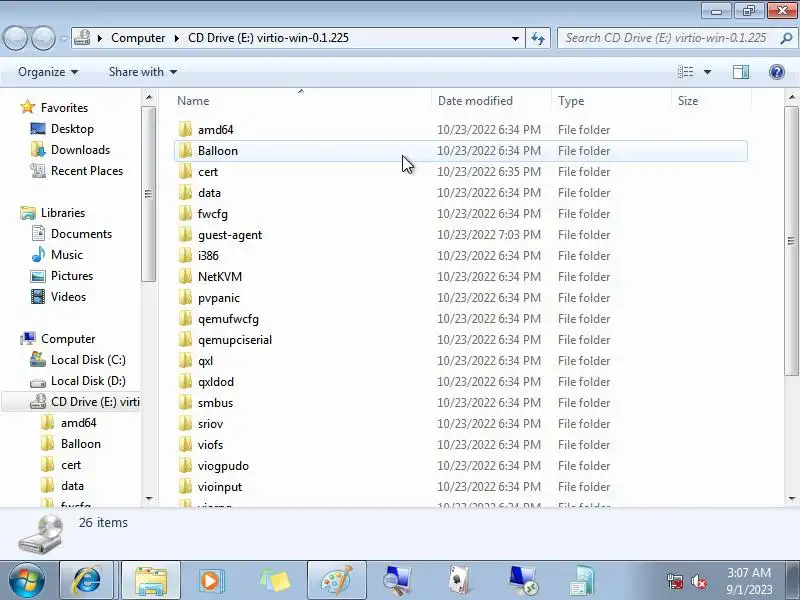800x600 pixels.
Task: Click the qxldod folder icon
Action: pos(186,381)
